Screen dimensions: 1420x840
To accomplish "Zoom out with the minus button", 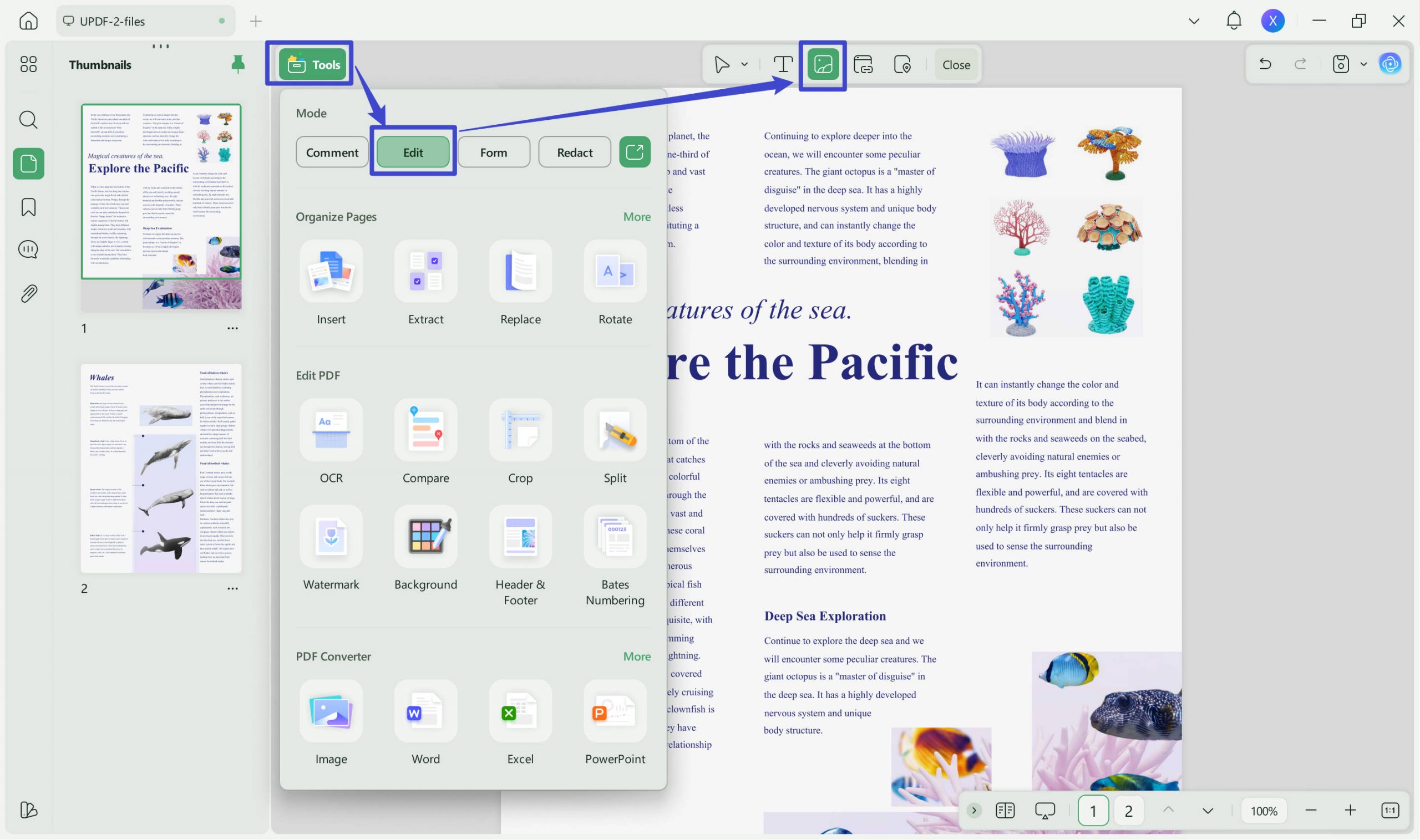I will point(1311,811).
